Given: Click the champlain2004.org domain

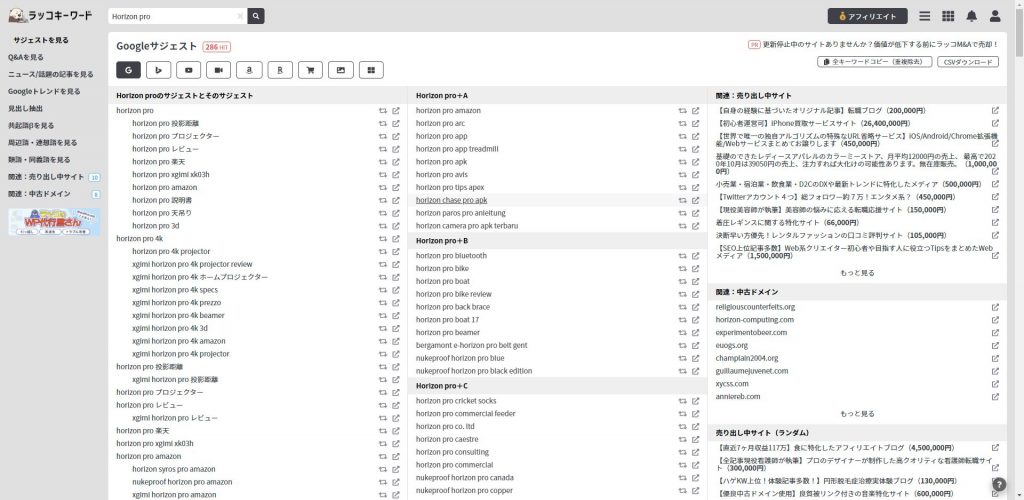Looking at the screenshot, I should 747,358.
